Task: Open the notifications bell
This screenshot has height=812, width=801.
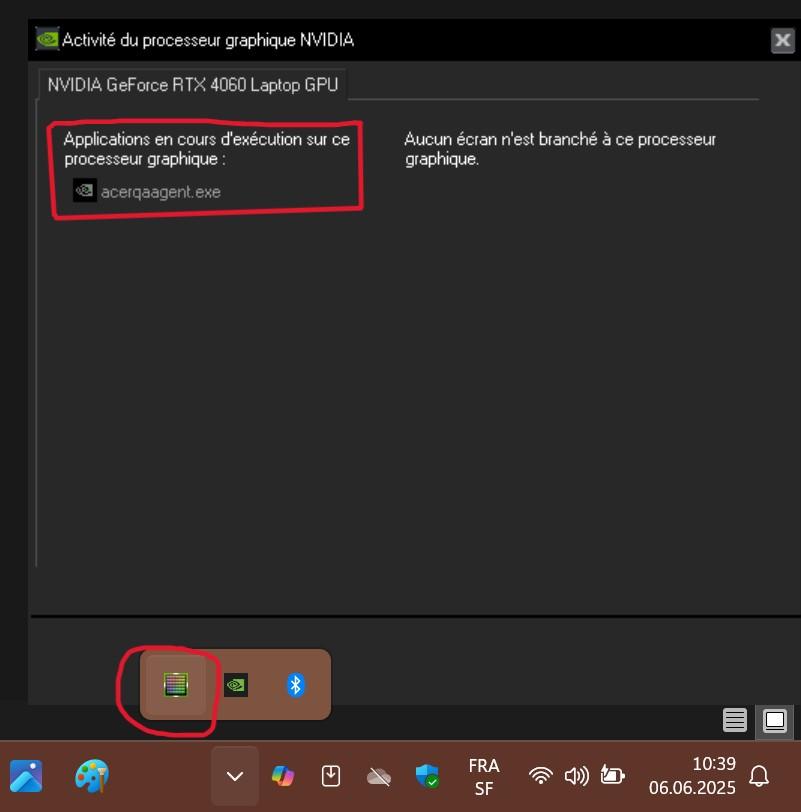Action: [x=759, y=776]
